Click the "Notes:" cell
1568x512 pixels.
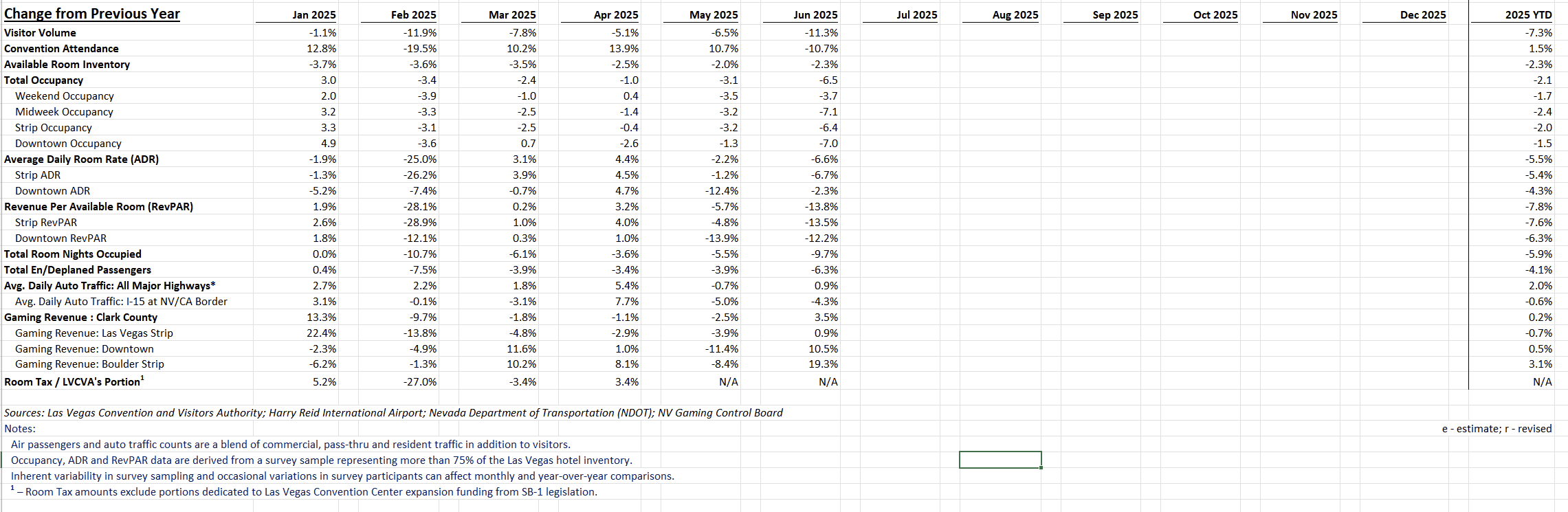pyautogui.click(x=20, y=428)
